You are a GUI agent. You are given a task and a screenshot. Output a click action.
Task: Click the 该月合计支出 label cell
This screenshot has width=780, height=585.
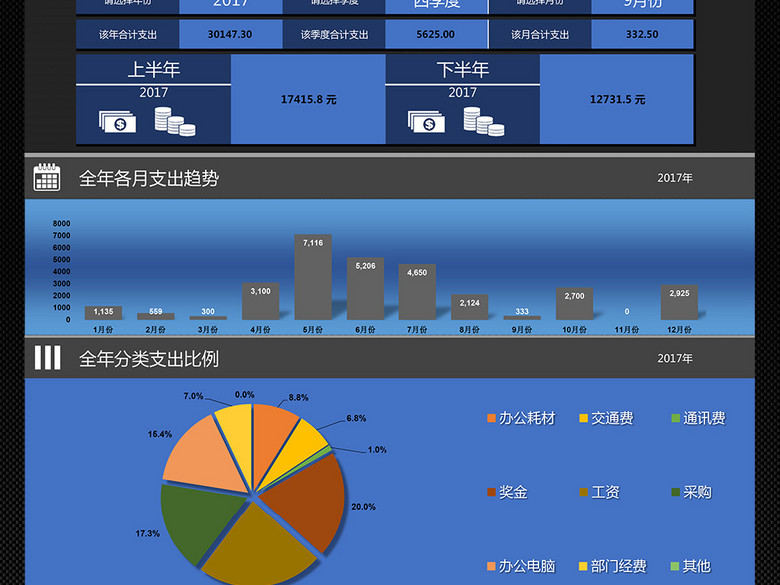click(540, 34)
